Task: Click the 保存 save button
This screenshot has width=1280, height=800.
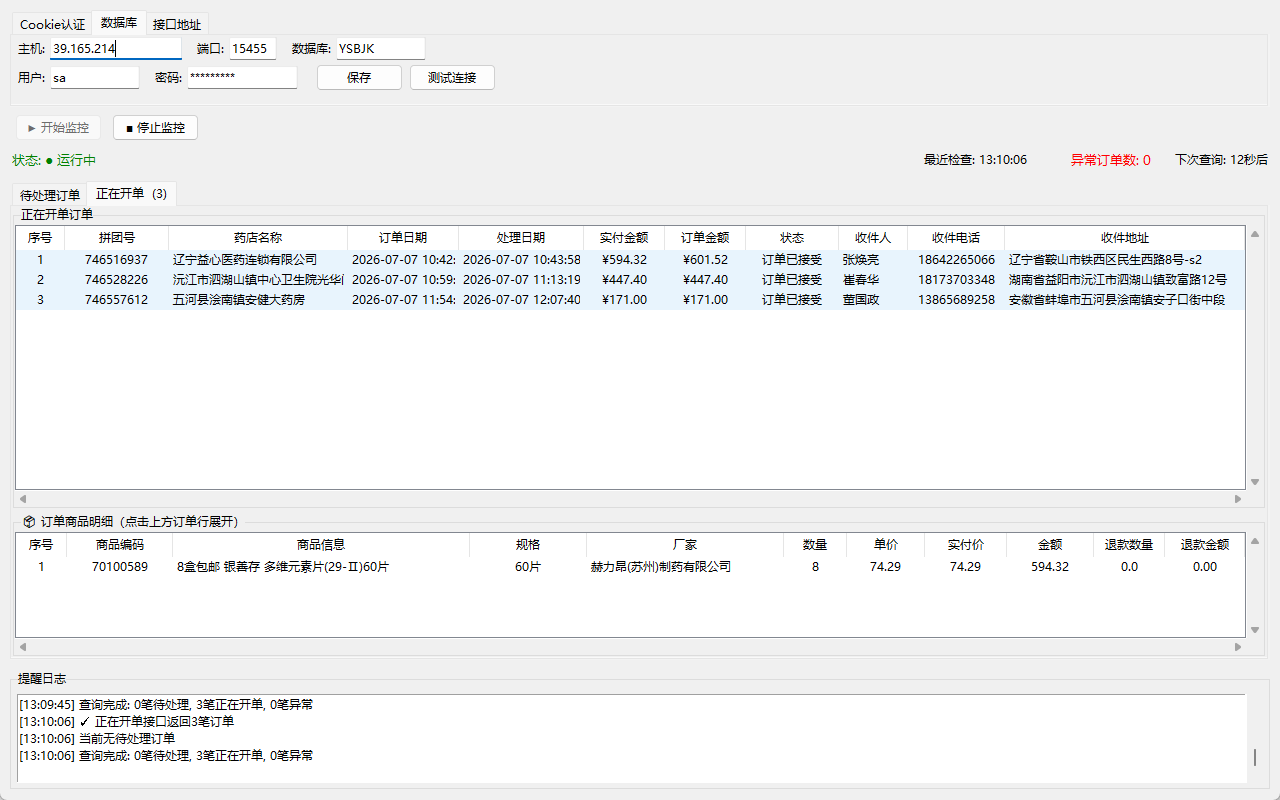Action: (x=359, y=78)
